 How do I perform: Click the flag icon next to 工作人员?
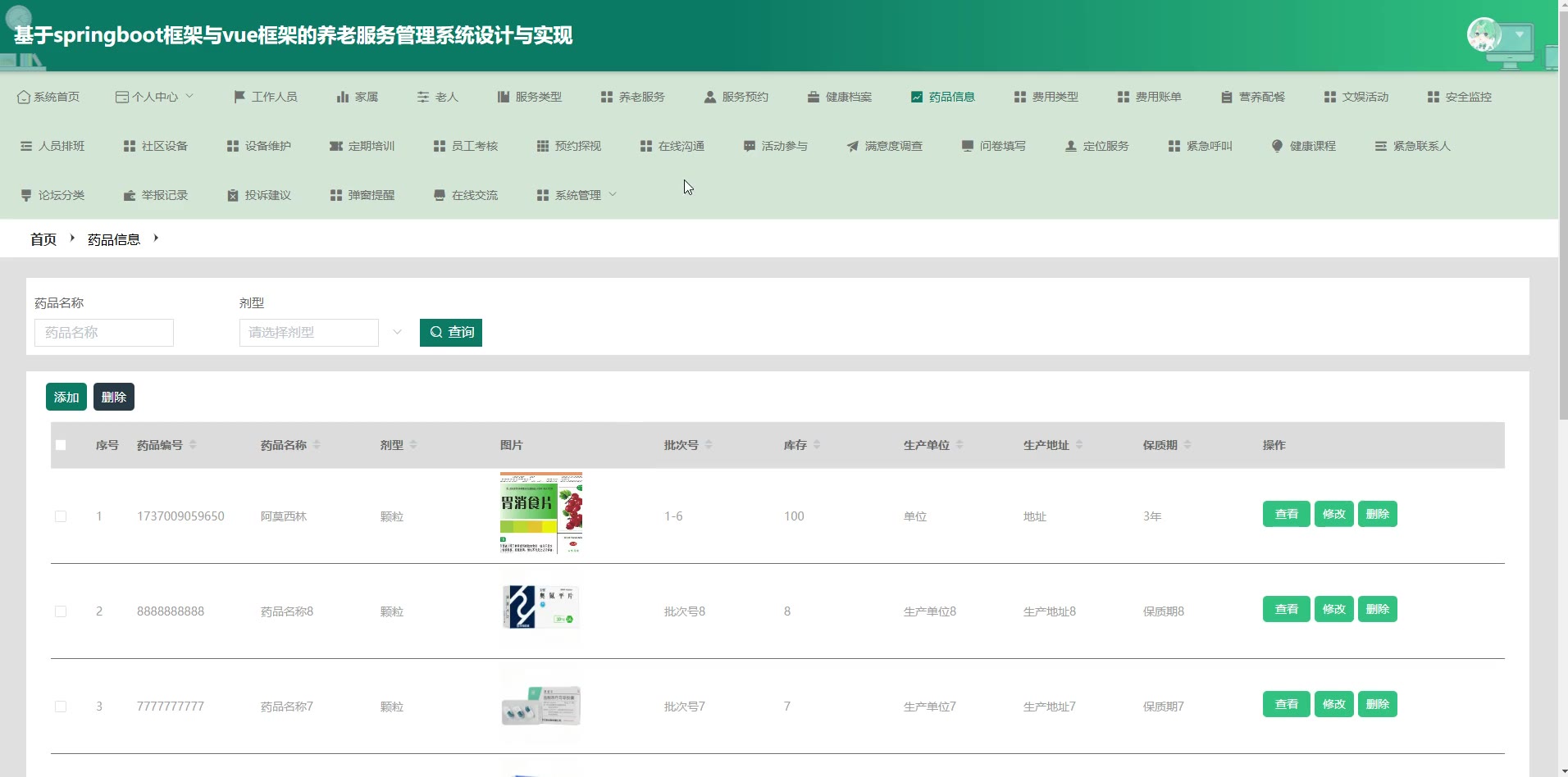pos(239,97)
